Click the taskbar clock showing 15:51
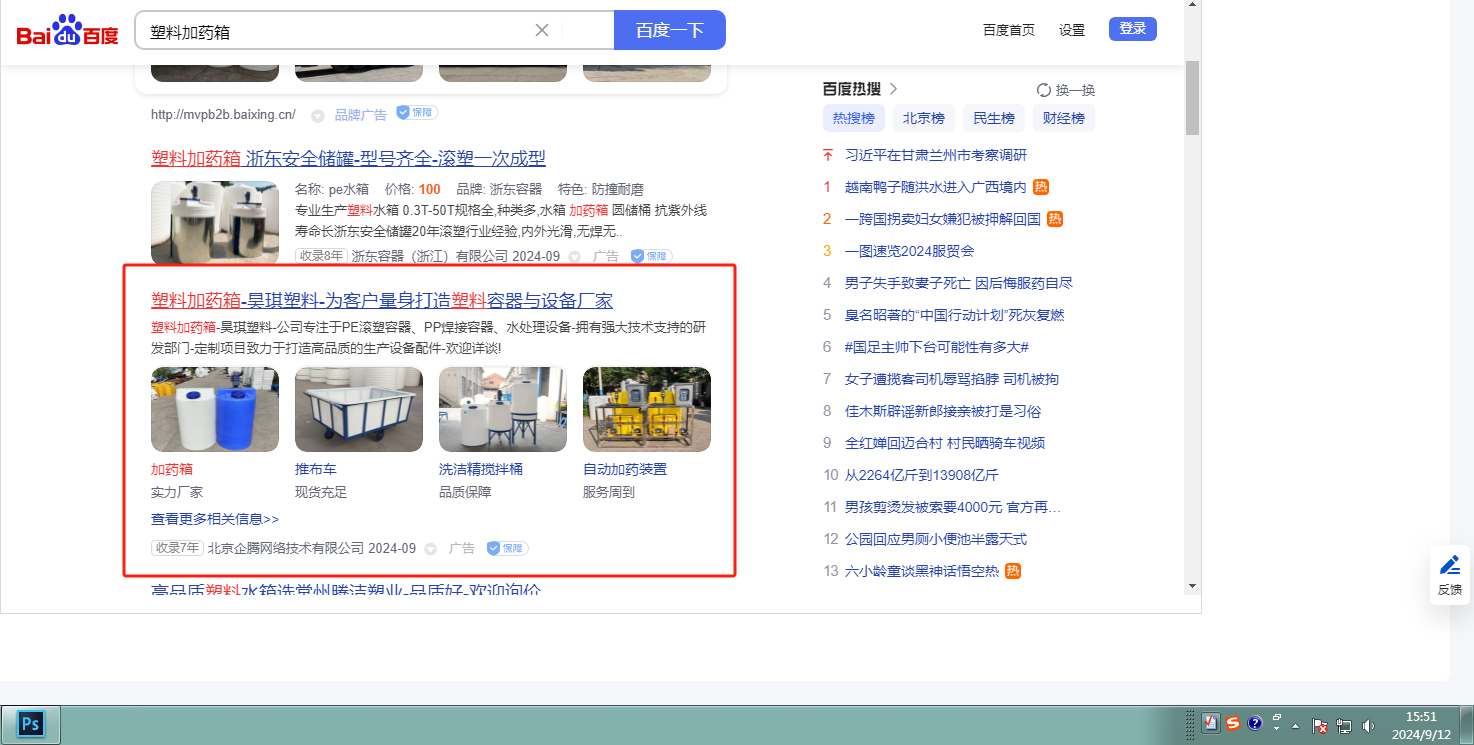Screen dimensions: 1474x745 tap(1421, 725)
